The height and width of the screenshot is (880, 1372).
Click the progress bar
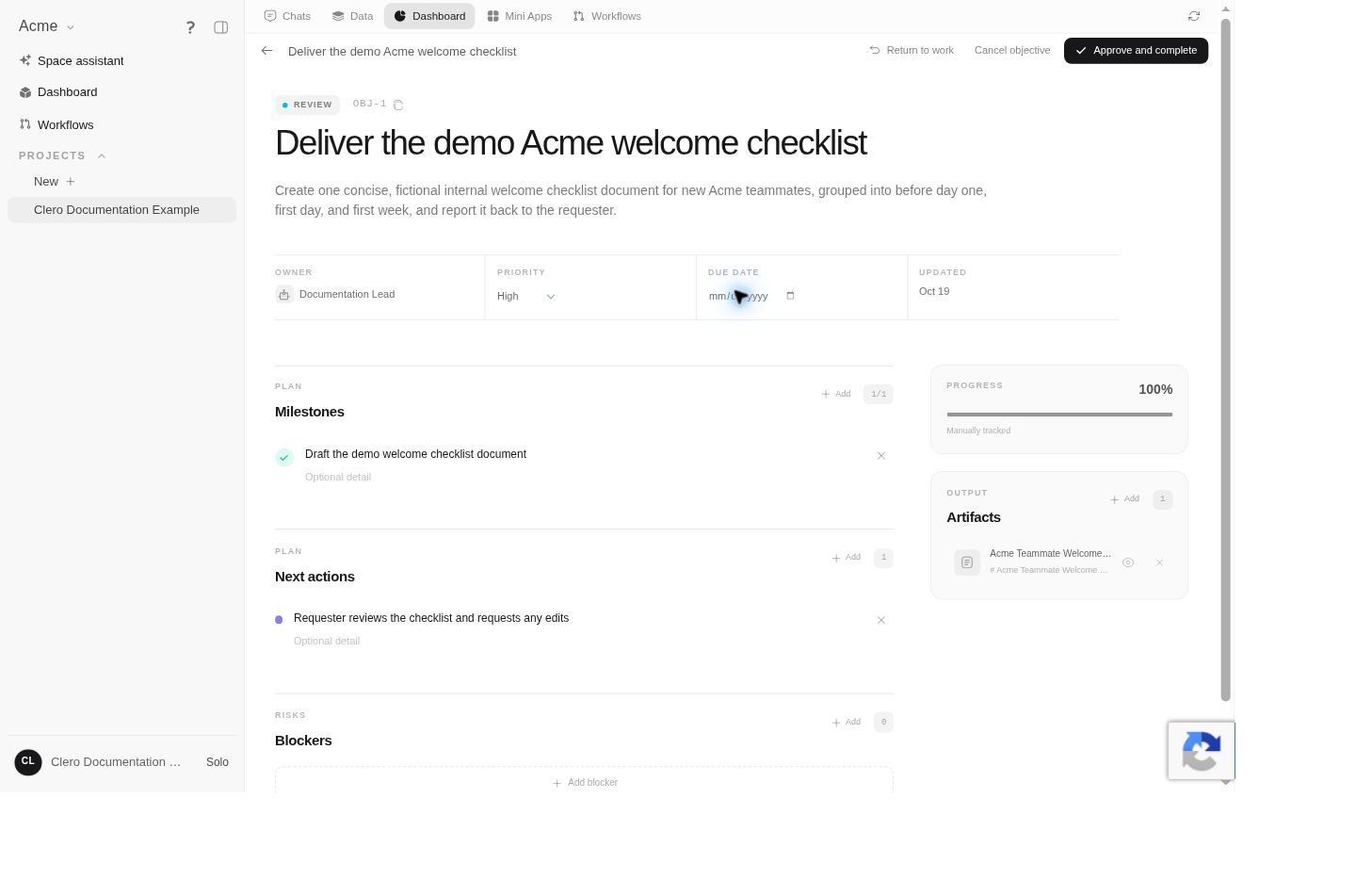pos(1059,415)
